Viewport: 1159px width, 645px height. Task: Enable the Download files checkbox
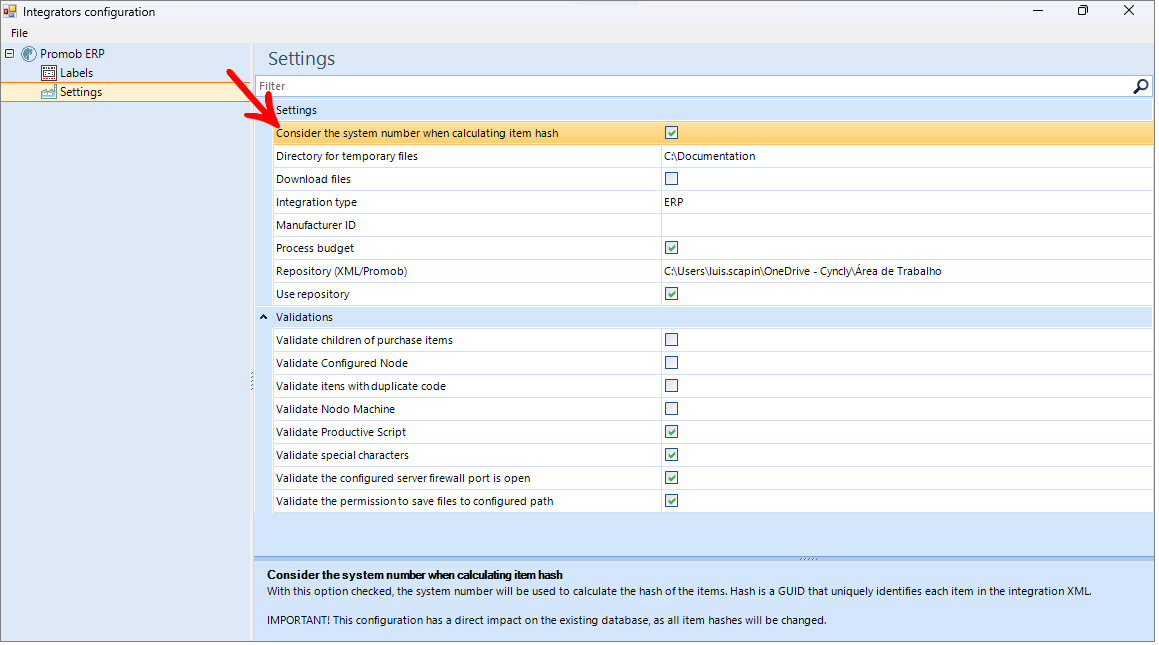click(671, 179)
